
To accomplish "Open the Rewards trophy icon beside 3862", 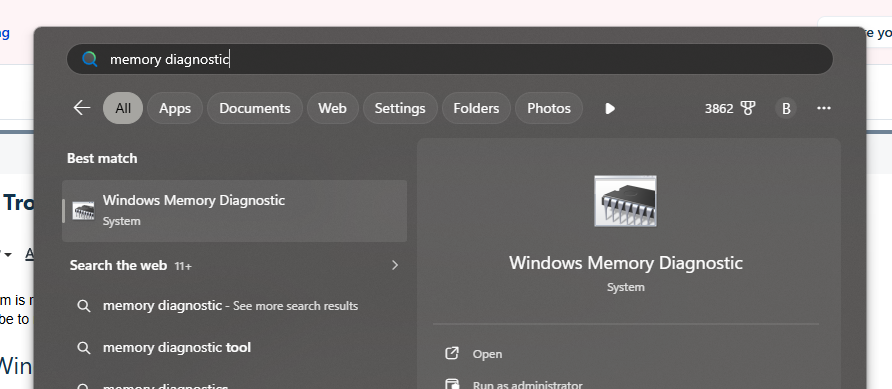I will click(748, 108).
